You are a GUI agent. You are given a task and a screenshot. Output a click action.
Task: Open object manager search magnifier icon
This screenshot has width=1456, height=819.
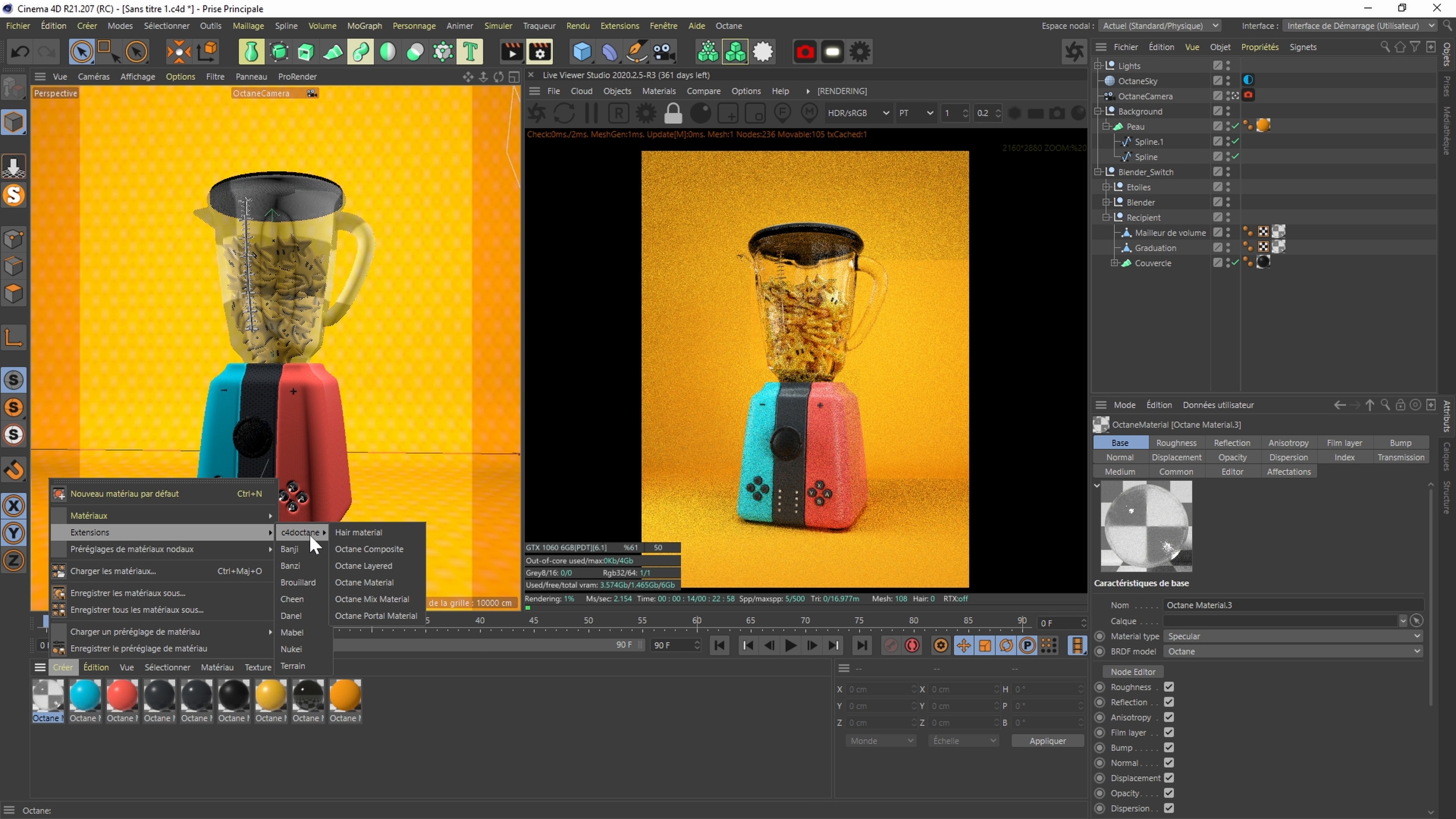[x=1385, y=47]
